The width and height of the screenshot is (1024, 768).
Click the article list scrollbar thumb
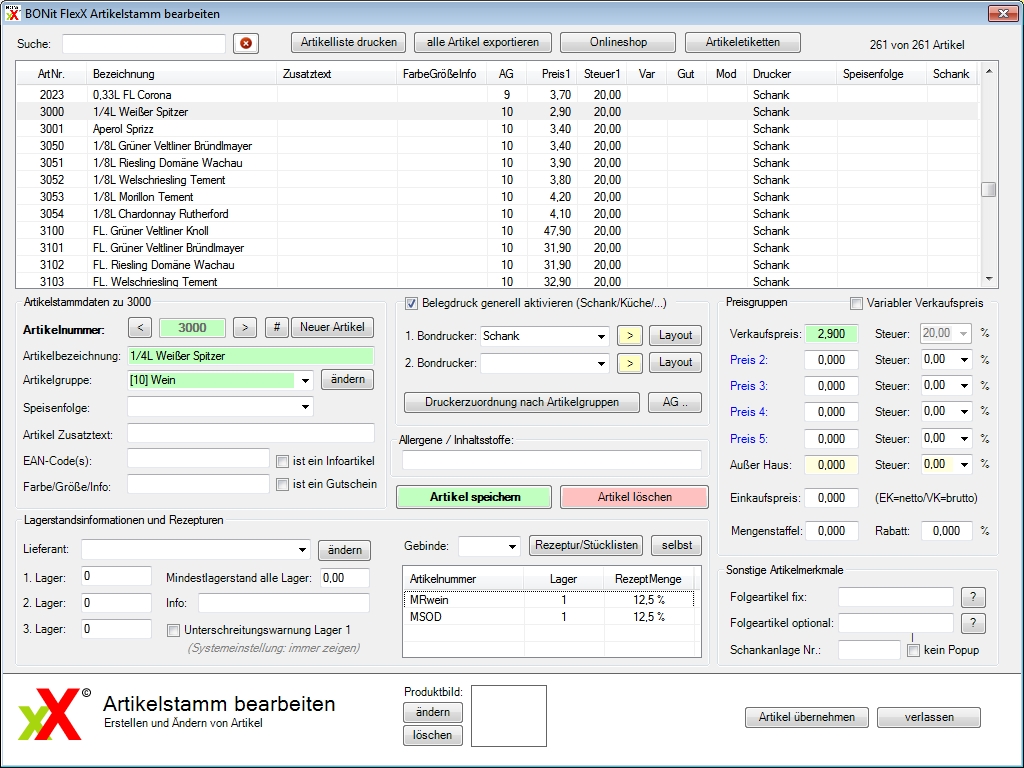click(x=989, y=189)
